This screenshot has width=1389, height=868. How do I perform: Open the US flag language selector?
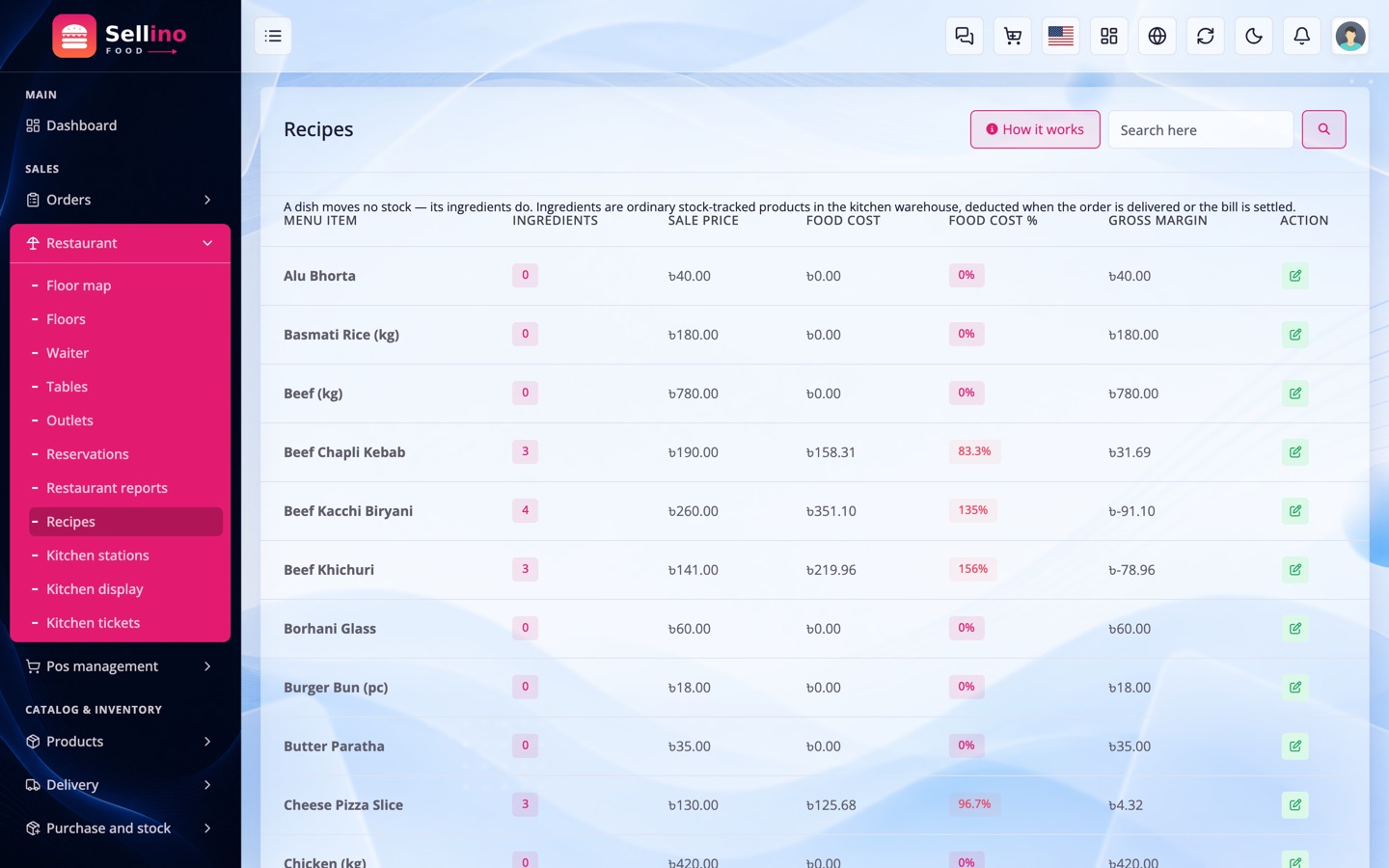(1061, 36)
